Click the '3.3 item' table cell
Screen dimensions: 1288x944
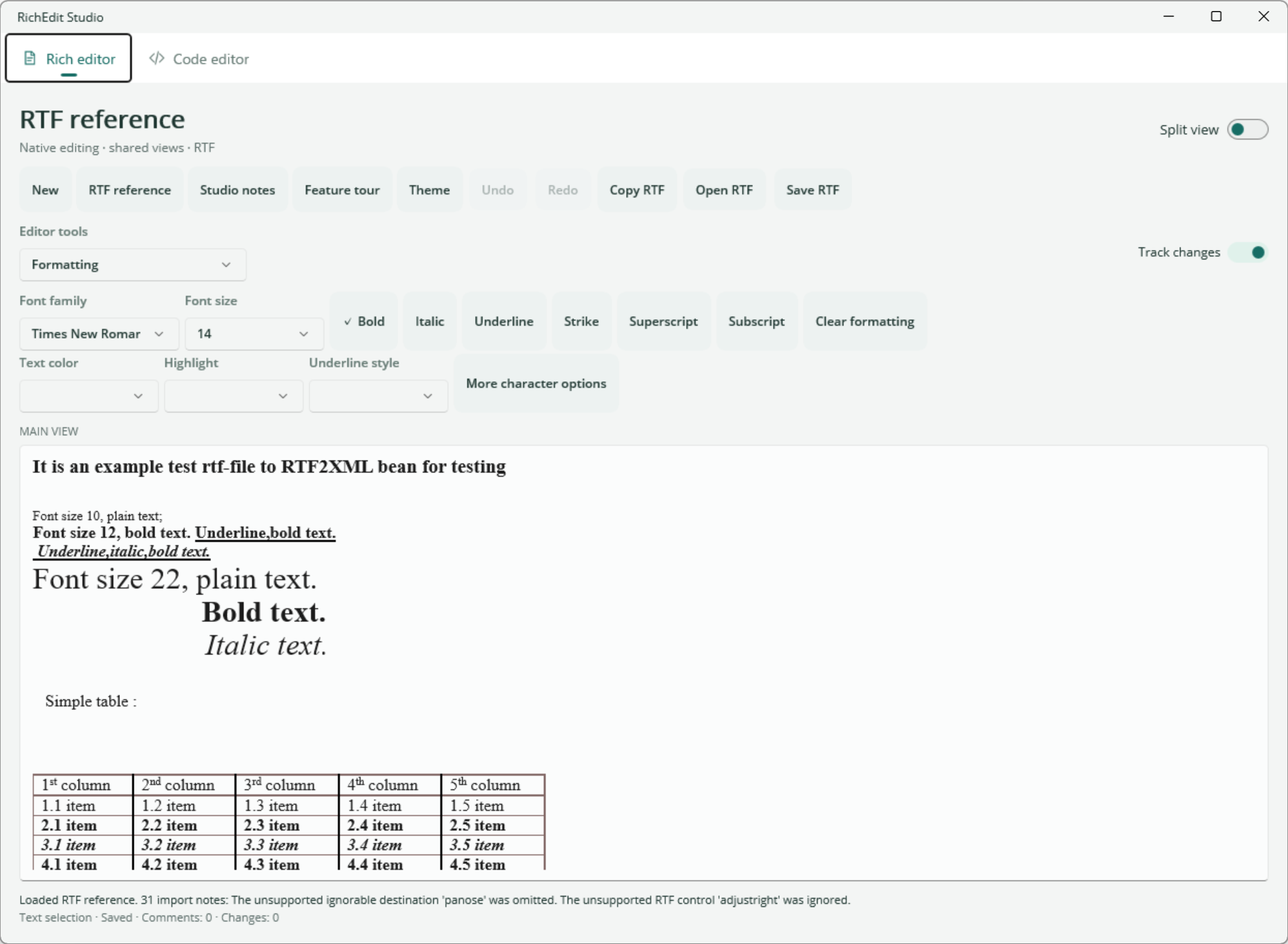tap(287, 845)
